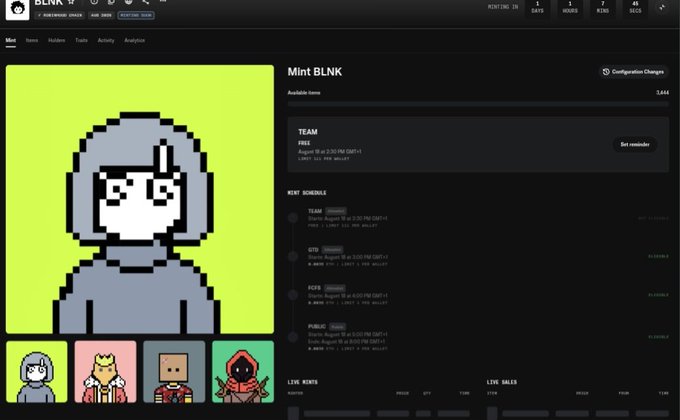Click the history icon in Configuration Changes

click(606, 72)
